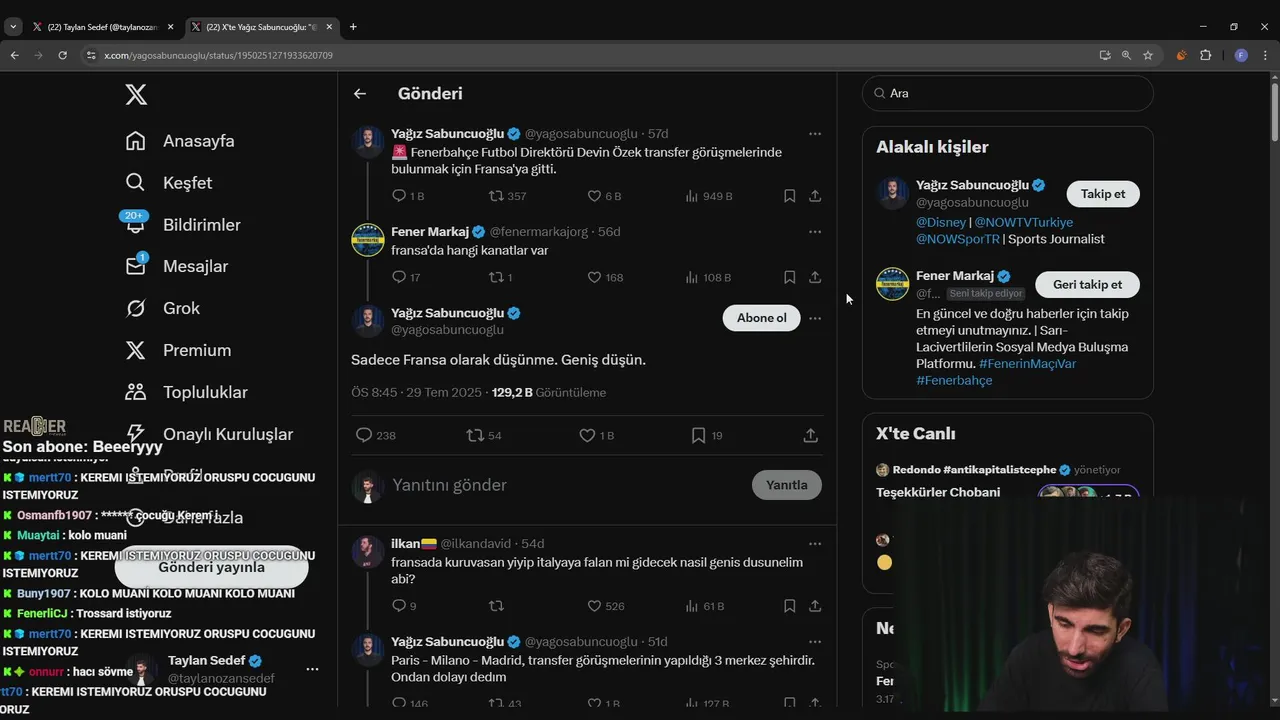Go back using Gönderi back arrow
The image size is (1280, 720).
tap(360, 94)
